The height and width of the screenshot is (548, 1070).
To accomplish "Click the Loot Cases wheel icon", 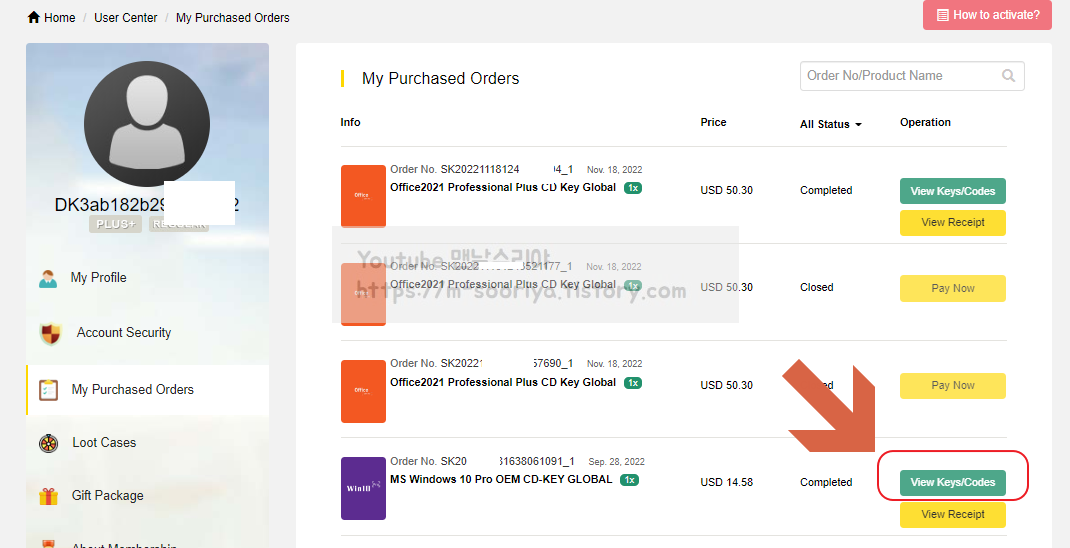I will click(x=48, y=443).
